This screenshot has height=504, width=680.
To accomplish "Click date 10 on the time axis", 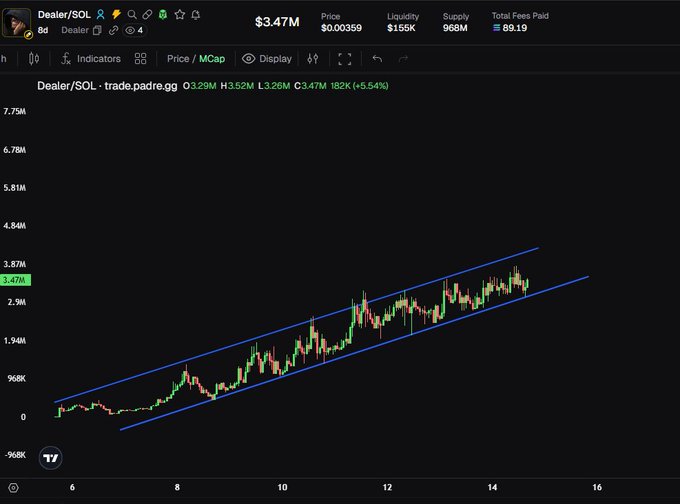I will [282, 487].
